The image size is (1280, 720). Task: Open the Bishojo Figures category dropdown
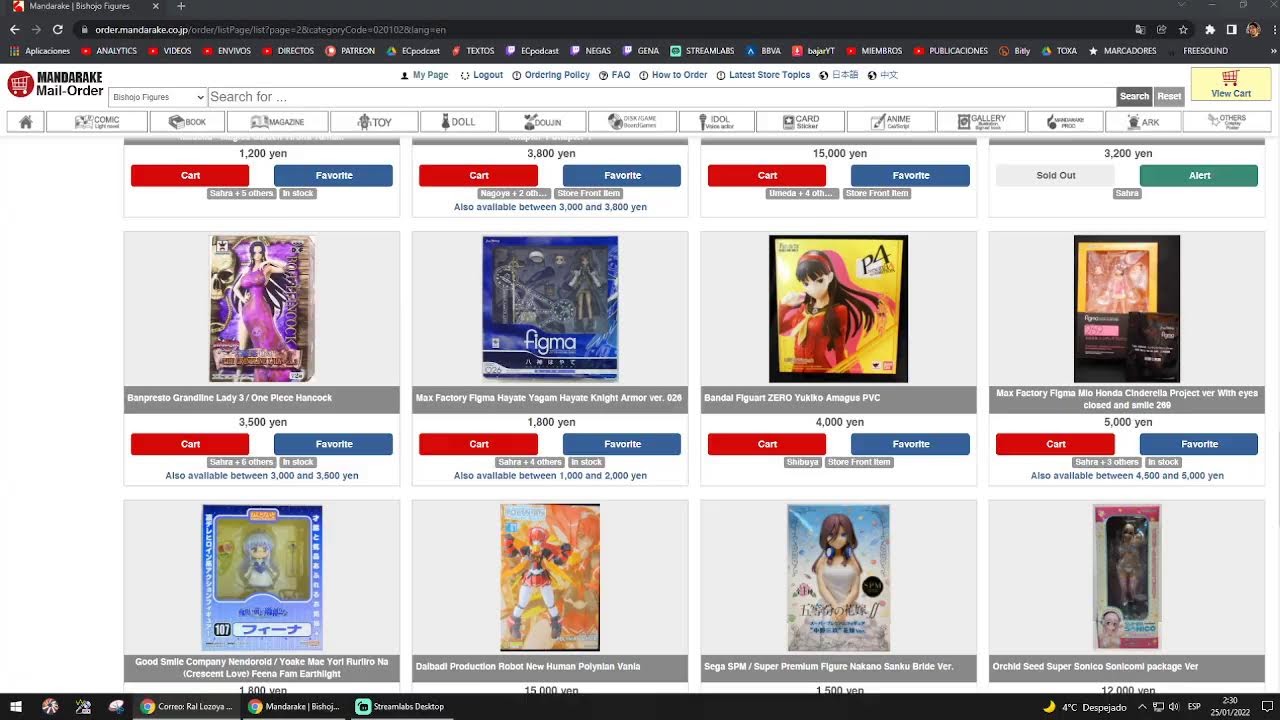coord(157,97)
